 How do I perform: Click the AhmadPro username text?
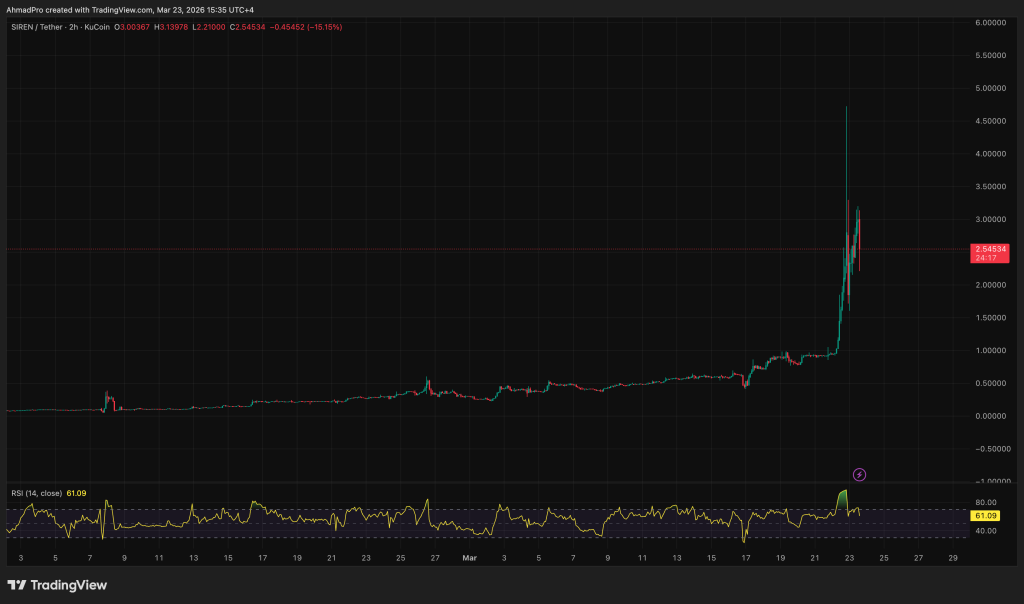24,11
